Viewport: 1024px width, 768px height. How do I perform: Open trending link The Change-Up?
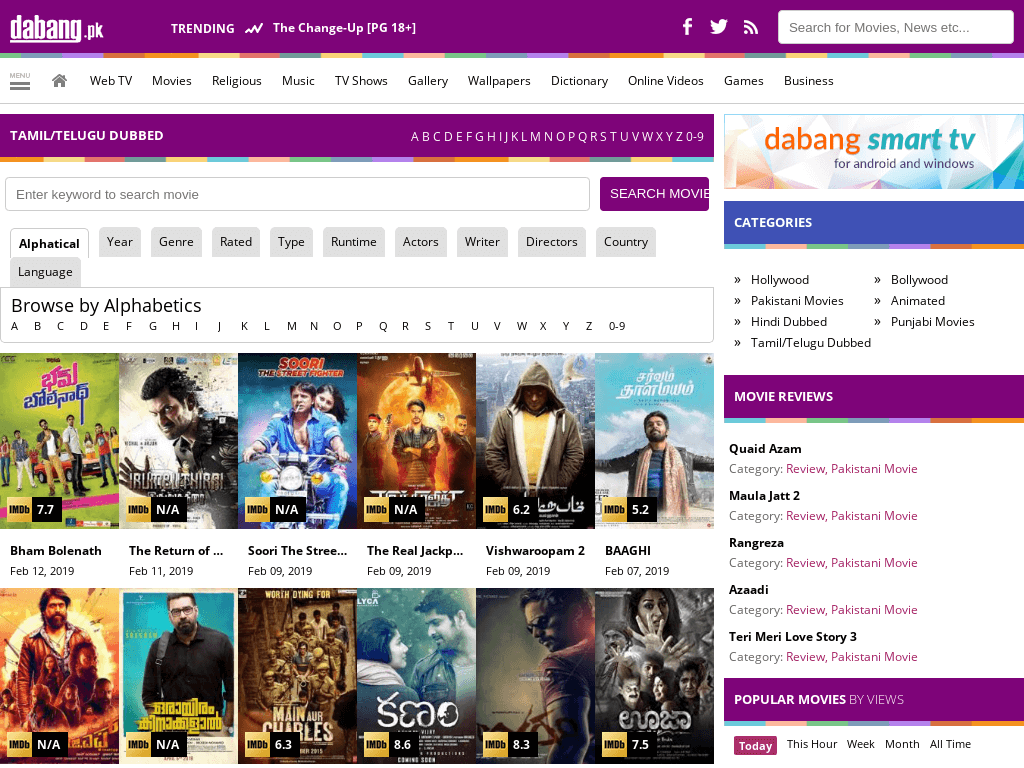click(344, 27)
